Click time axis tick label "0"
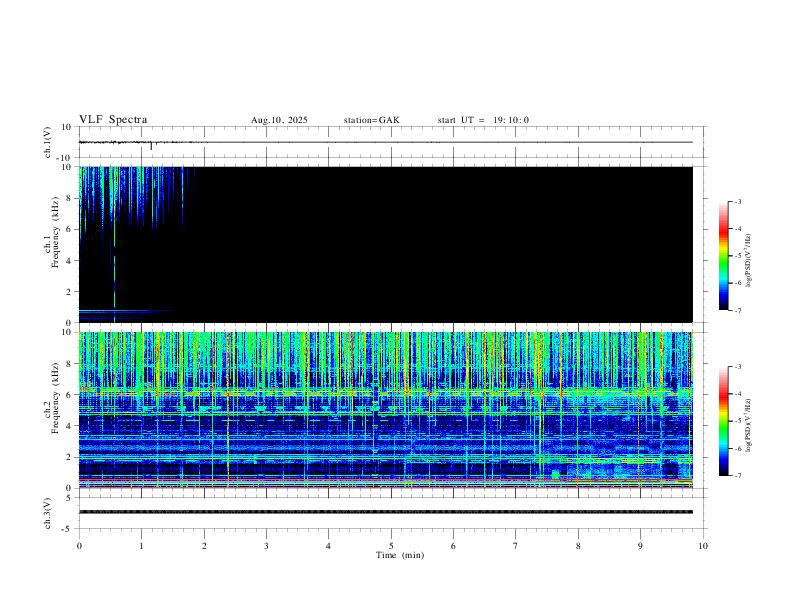The height and width of the screenshot is (612, 792). click(79, 546)
